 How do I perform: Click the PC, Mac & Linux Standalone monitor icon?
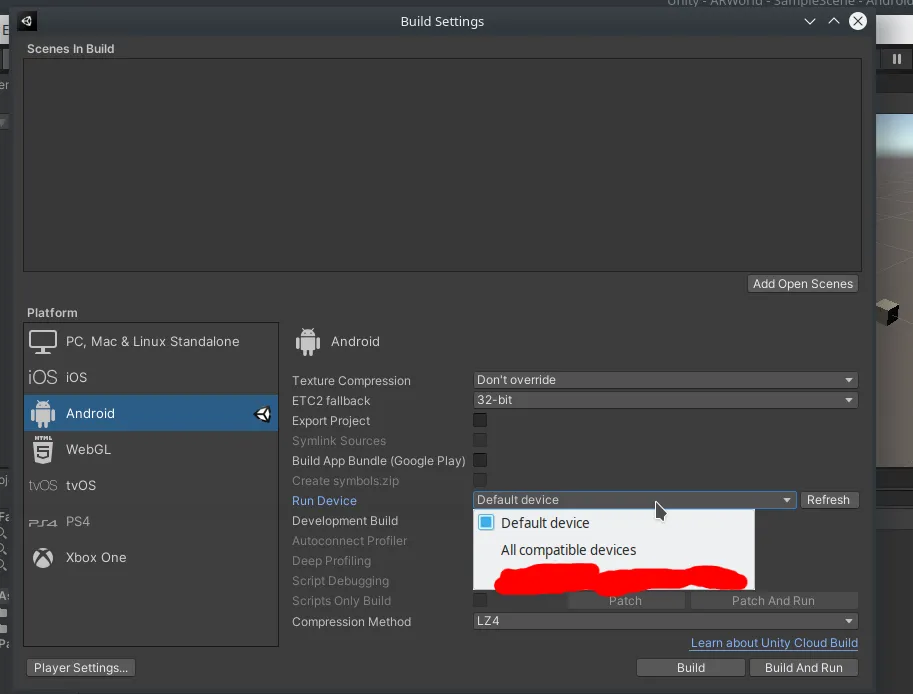pos(43,342)
